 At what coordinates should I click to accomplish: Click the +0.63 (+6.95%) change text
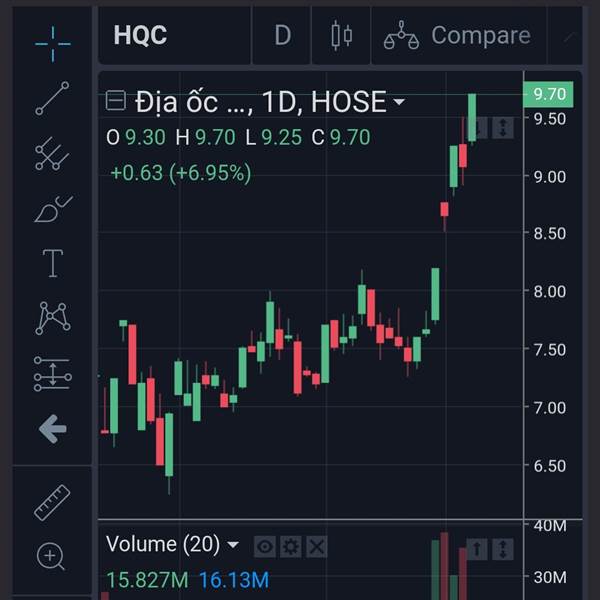click(x=181, y=173)
